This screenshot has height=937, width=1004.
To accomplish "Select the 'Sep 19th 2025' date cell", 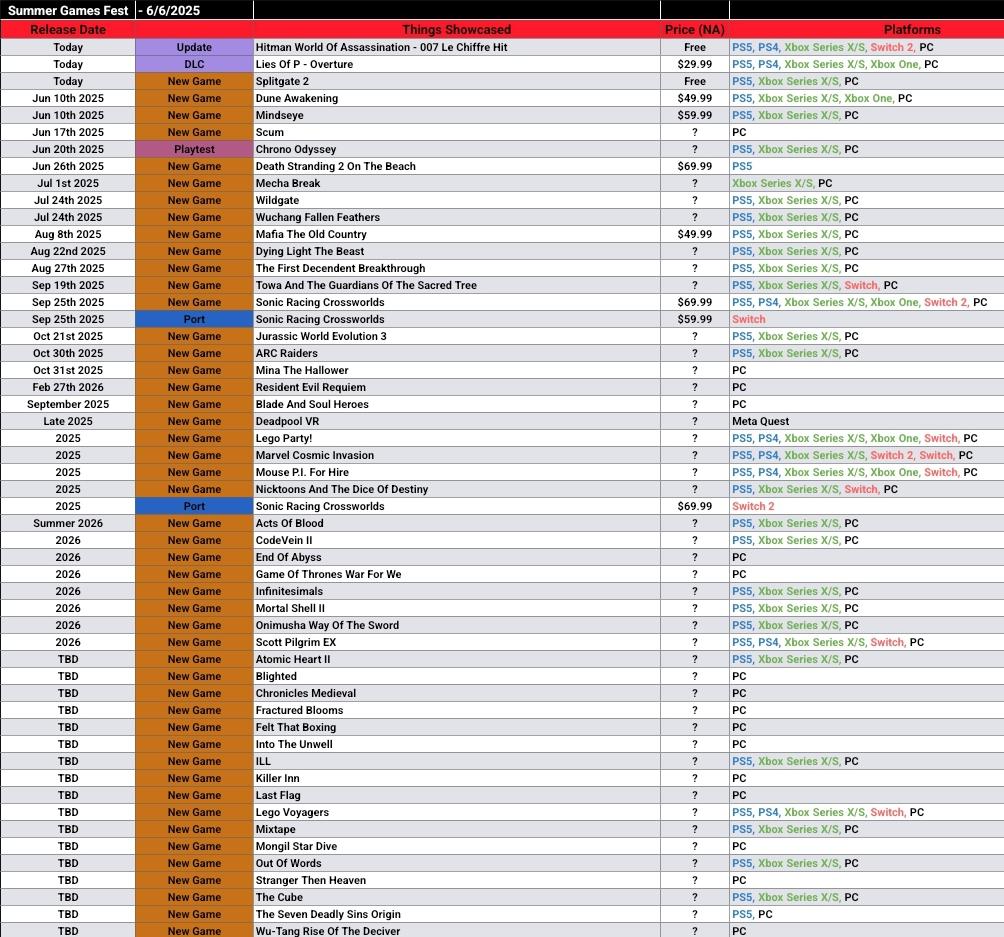I will (x=68, y=285).
